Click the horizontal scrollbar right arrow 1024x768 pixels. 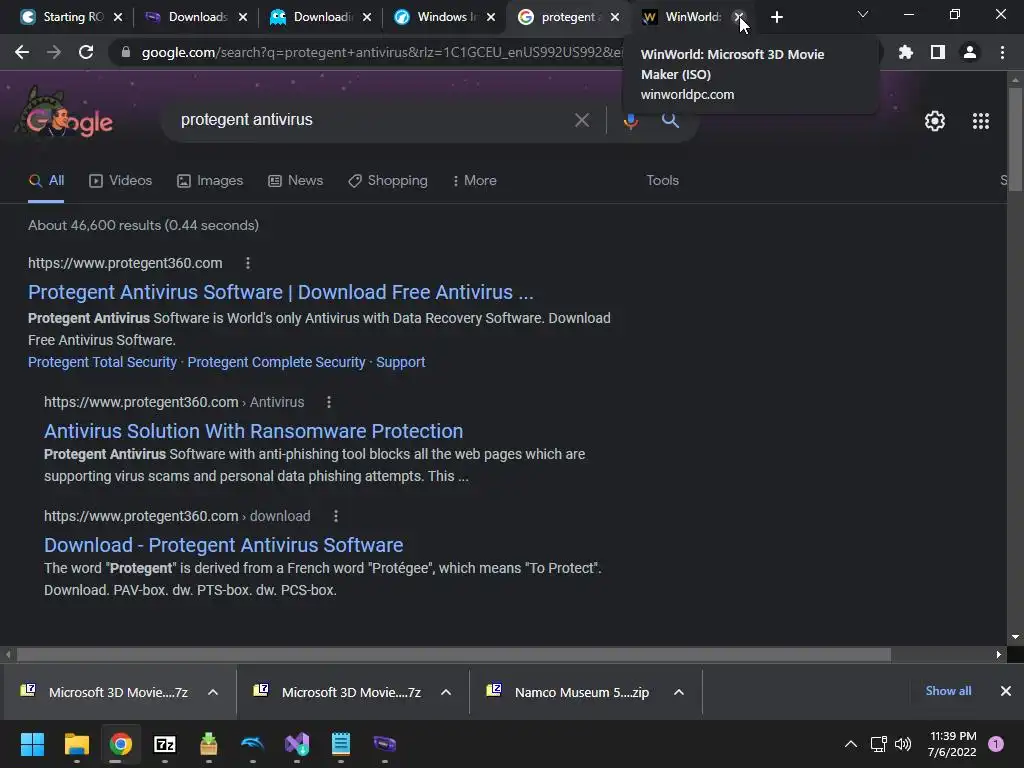point(999,654)
